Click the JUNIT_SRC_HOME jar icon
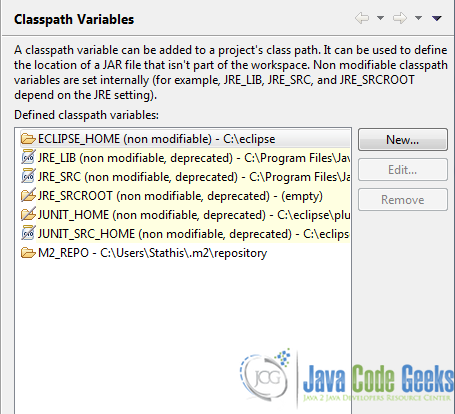The width and height of the screenshot is (455, 414). (x=28, y=234)
